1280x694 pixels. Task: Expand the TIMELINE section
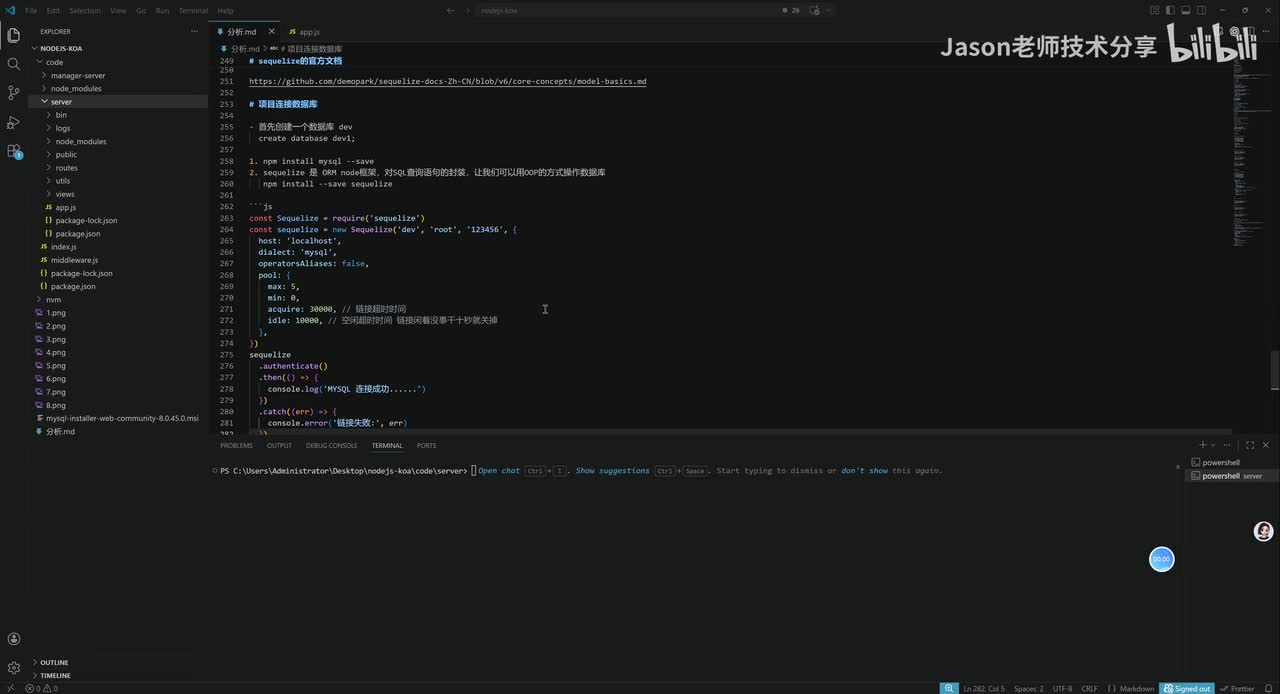click(x=118, y=675)
